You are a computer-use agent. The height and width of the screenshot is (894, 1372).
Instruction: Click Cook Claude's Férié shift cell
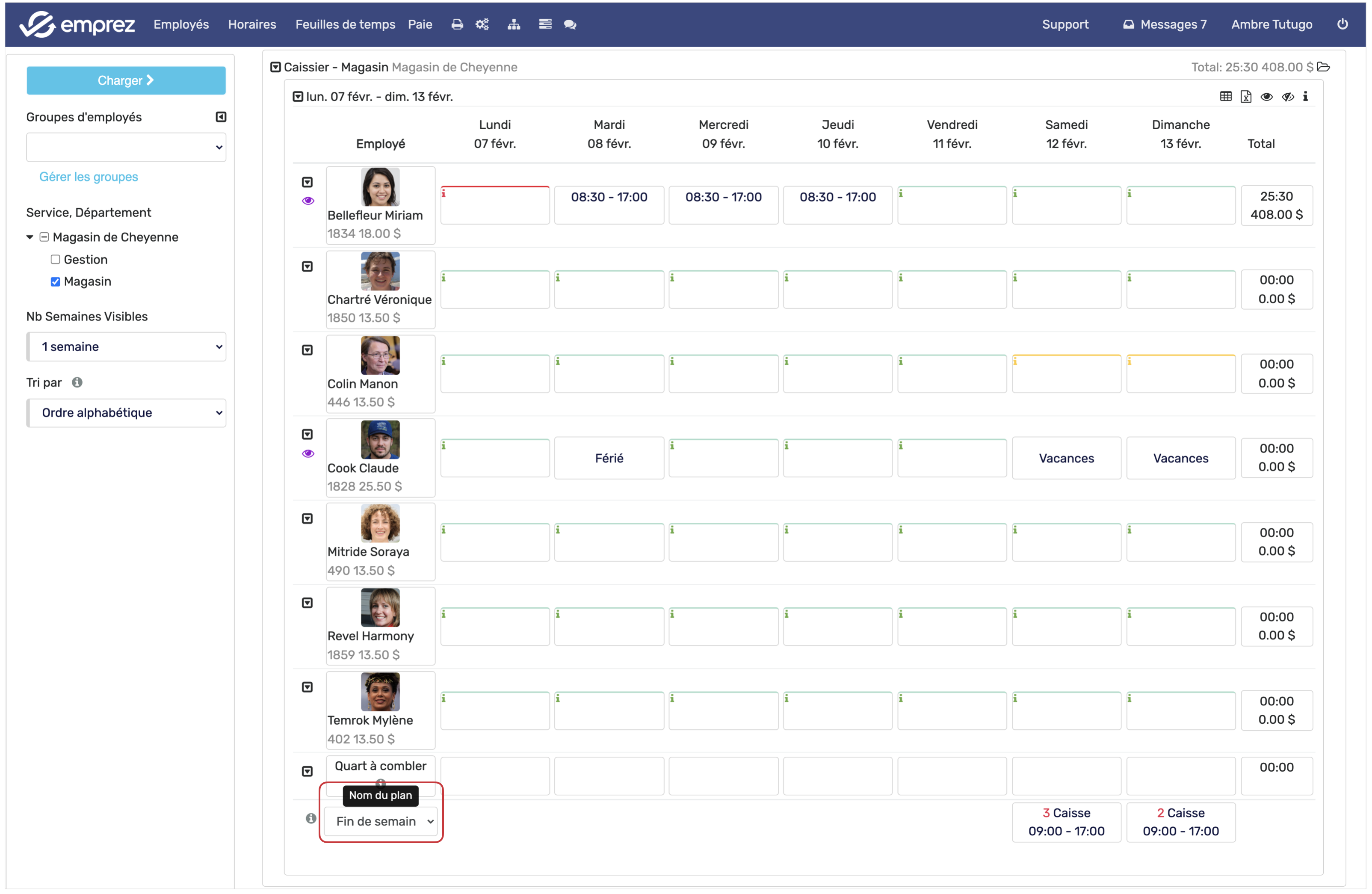(x=609, y=459)
